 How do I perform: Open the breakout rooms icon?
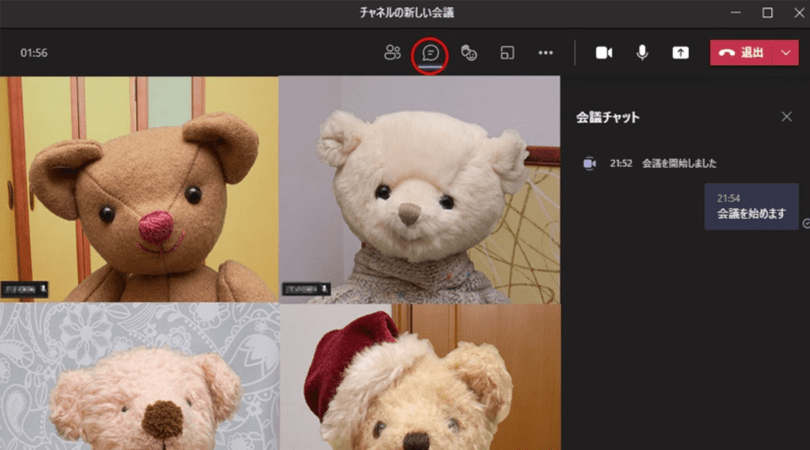(507, 53)
